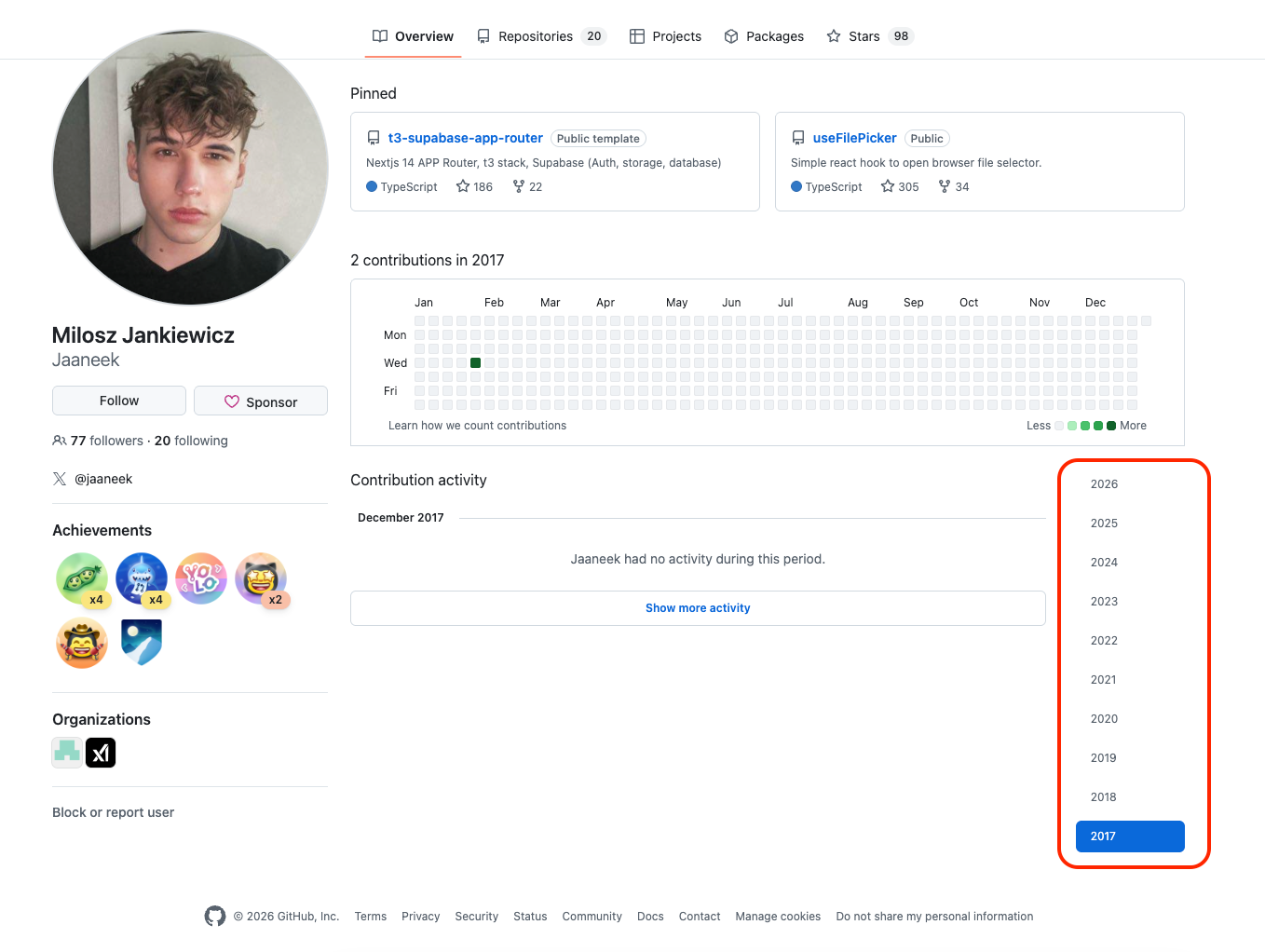
Task: Click the 'Public template' label
Action: point(598,139)
